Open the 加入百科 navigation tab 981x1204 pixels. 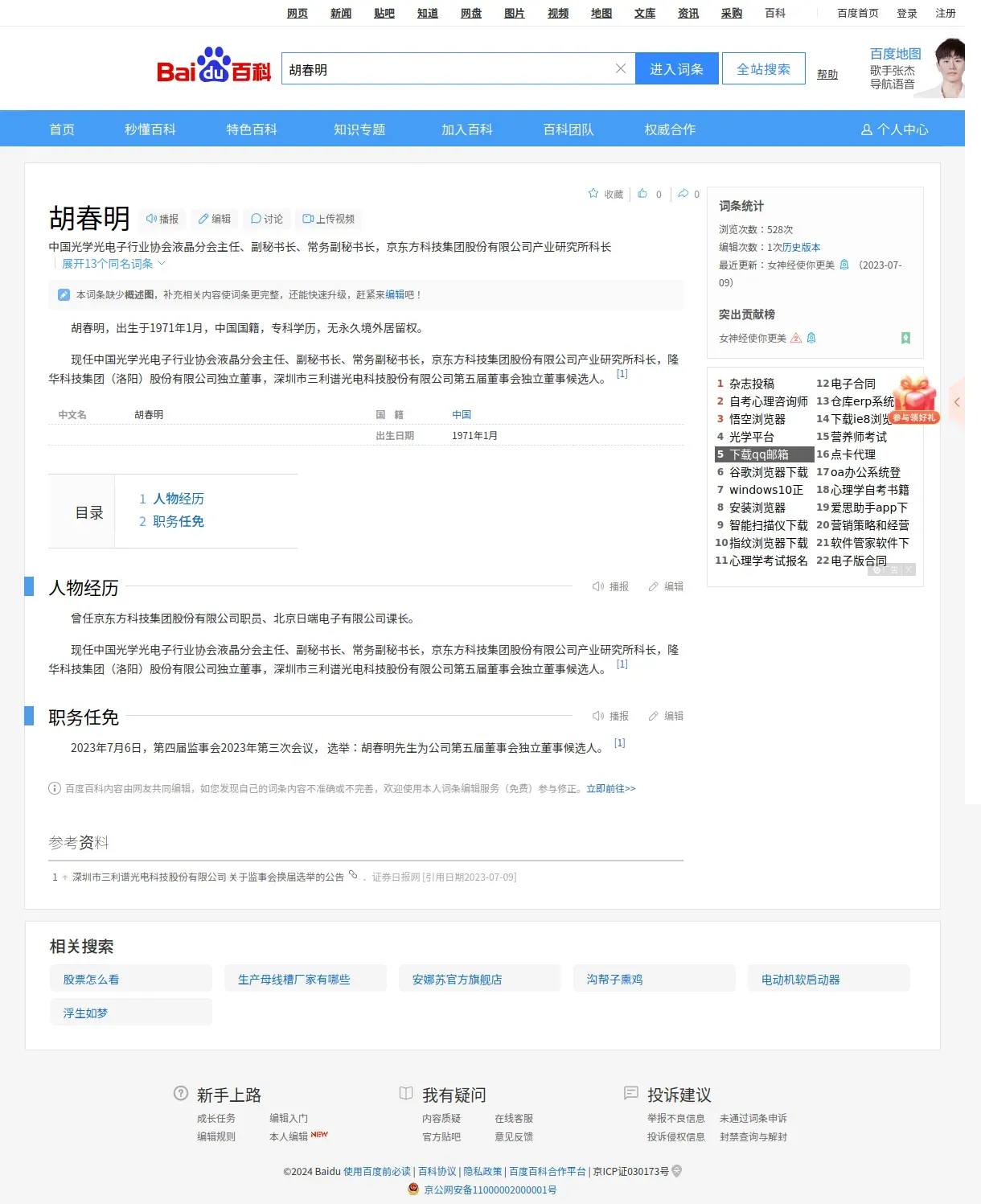pos(466,129)
